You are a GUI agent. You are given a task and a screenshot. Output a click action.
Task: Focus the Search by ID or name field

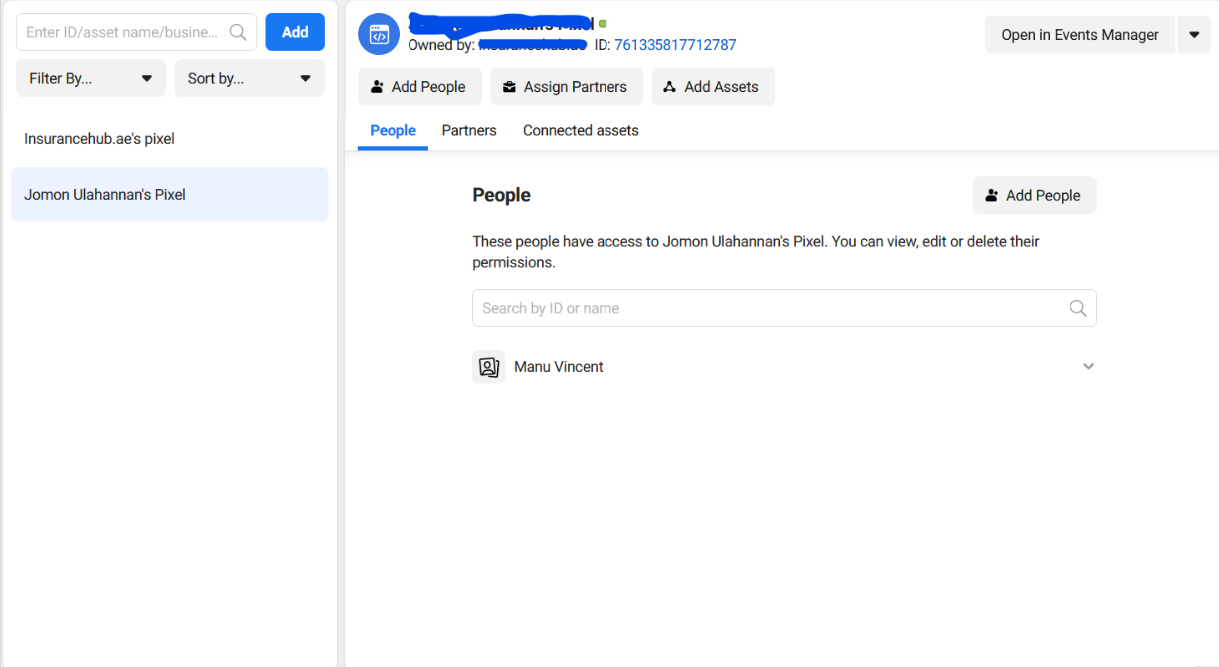coord(784,308)
